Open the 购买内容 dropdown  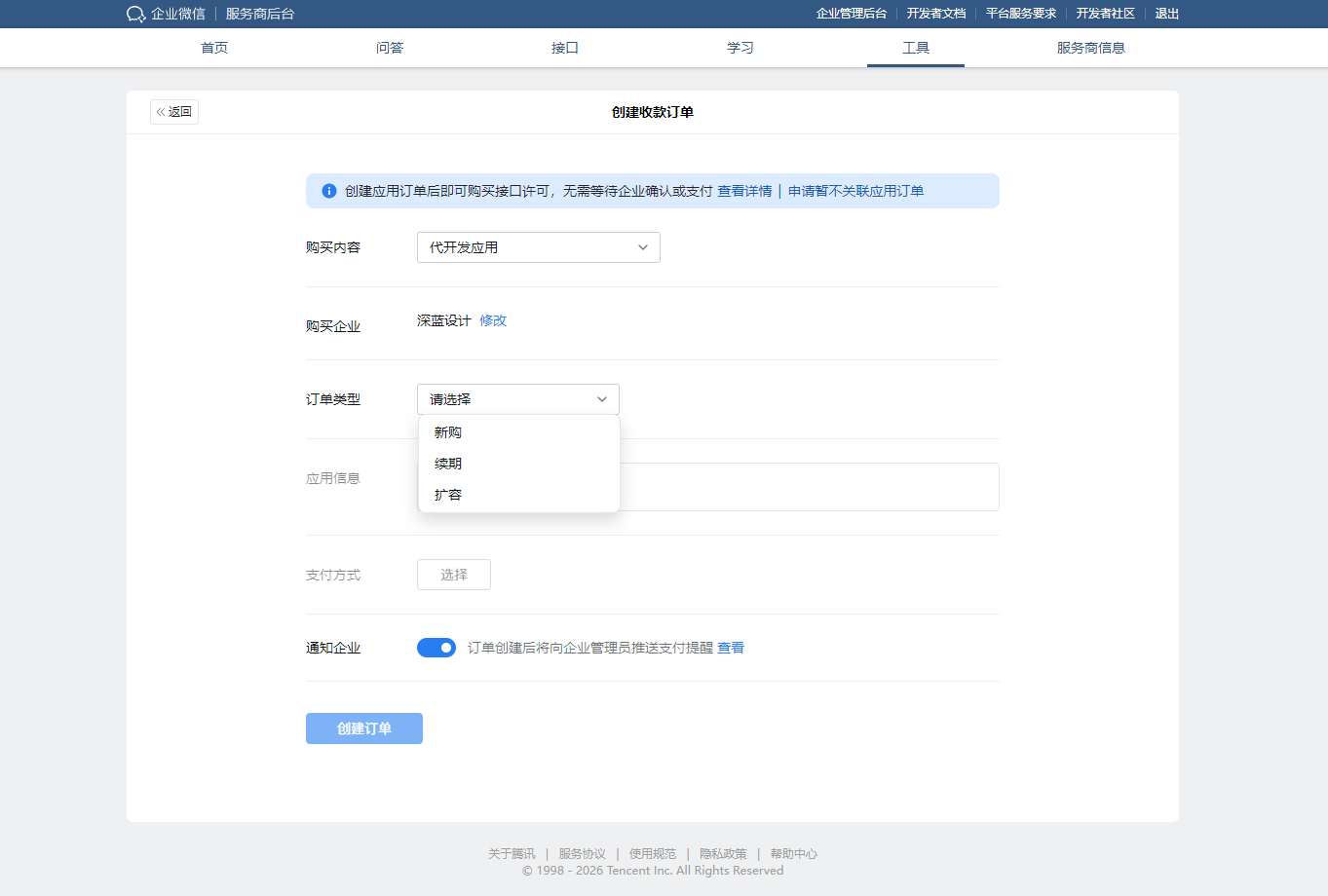pos(538,247)
